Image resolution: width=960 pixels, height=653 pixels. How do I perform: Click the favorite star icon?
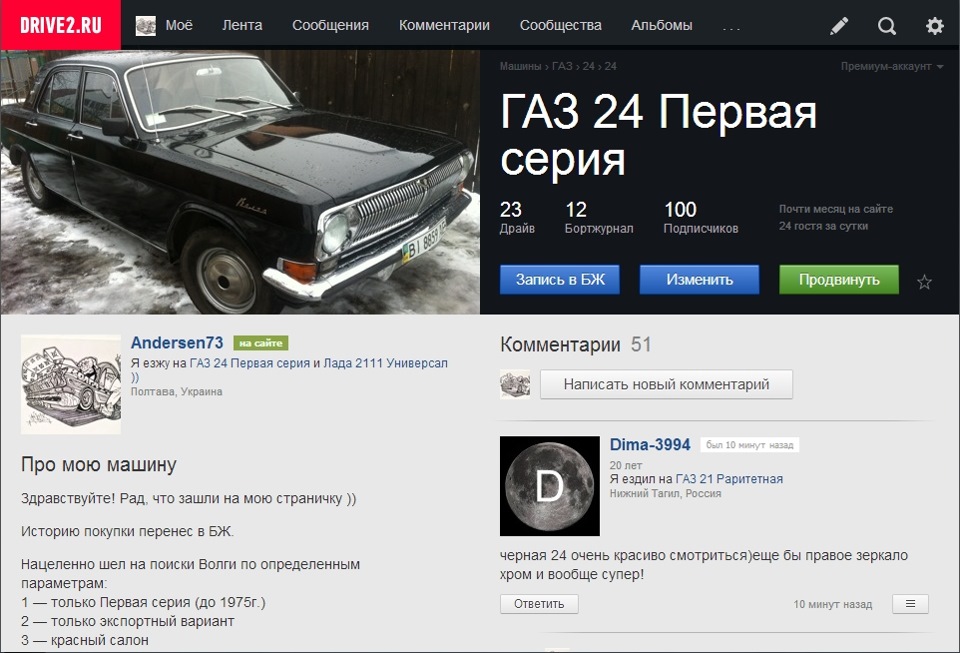(x=924, y=282)
